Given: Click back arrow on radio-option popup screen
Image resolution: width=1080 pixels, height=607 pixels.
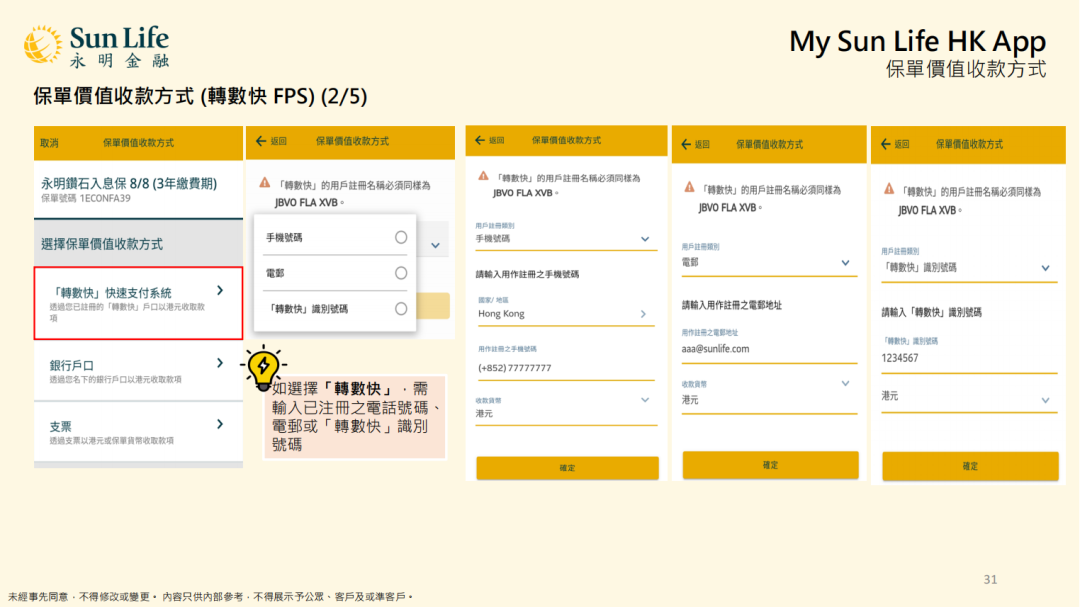Looking at the screenshot, I should click(x=260, y=141).
